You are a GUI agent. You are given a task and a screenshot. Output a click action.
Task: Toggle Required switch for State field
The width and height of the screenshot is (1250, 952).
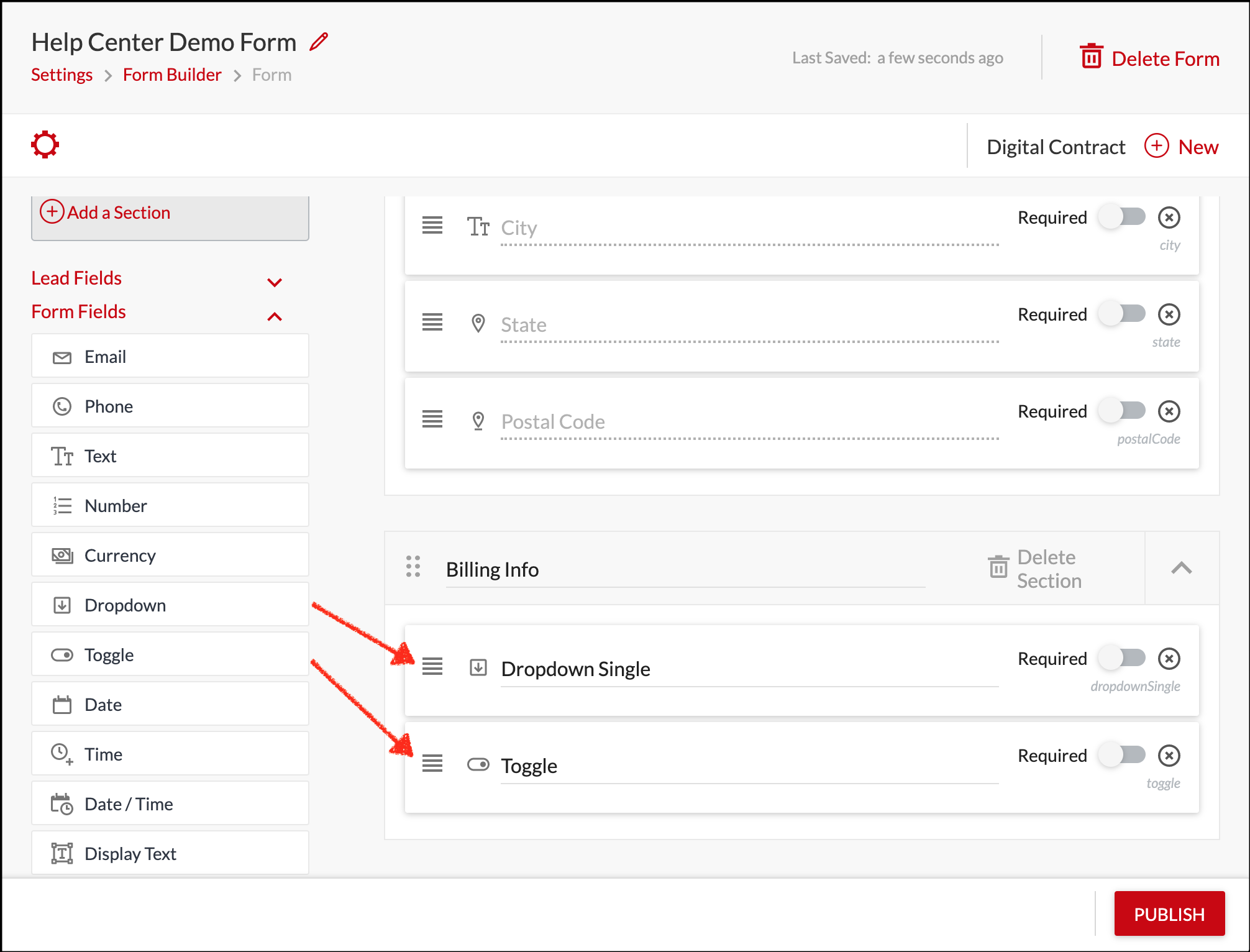tap(1123, 314)
